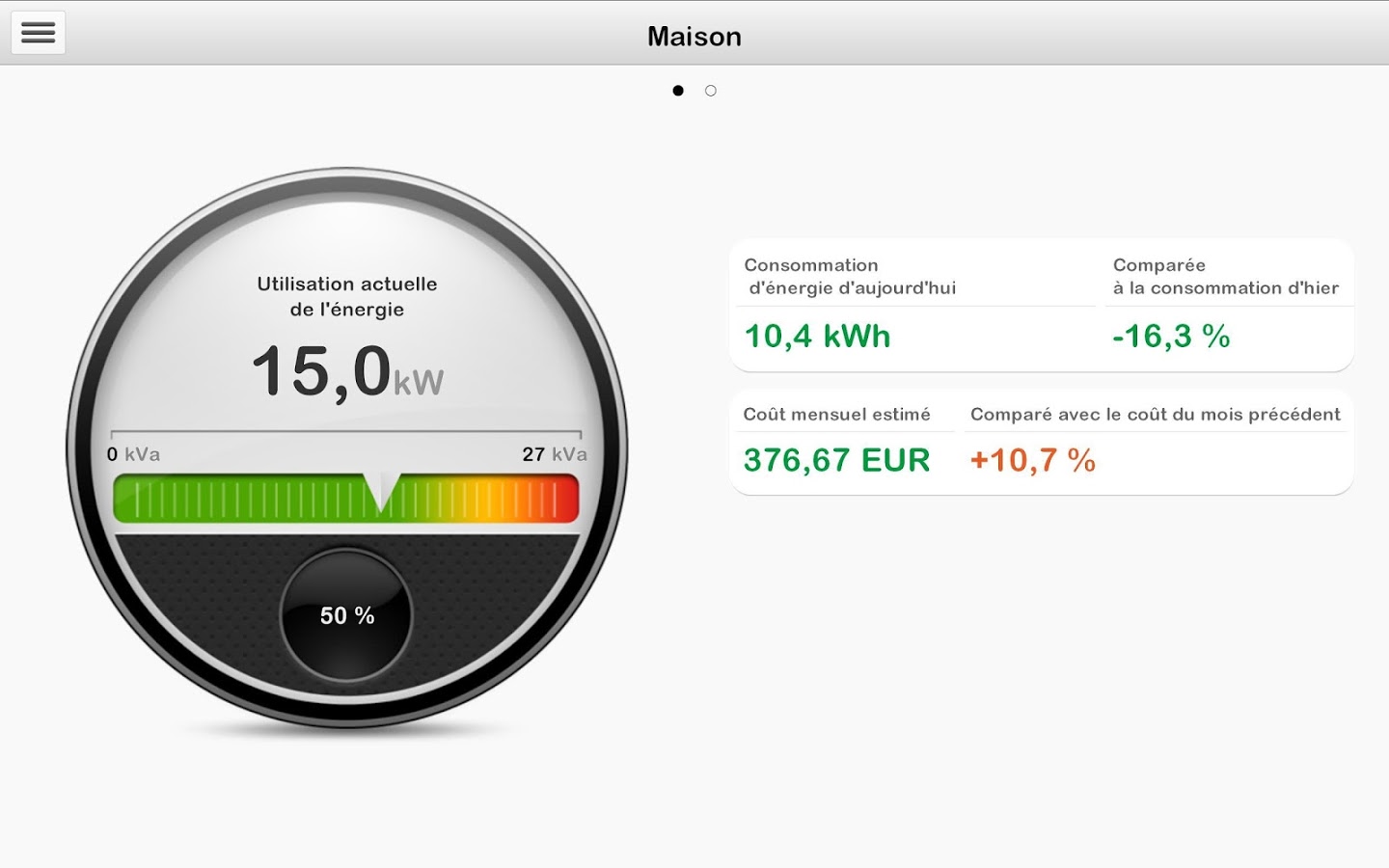
Task: Select the first filled page indicator dot
Action: click(678, 91)
